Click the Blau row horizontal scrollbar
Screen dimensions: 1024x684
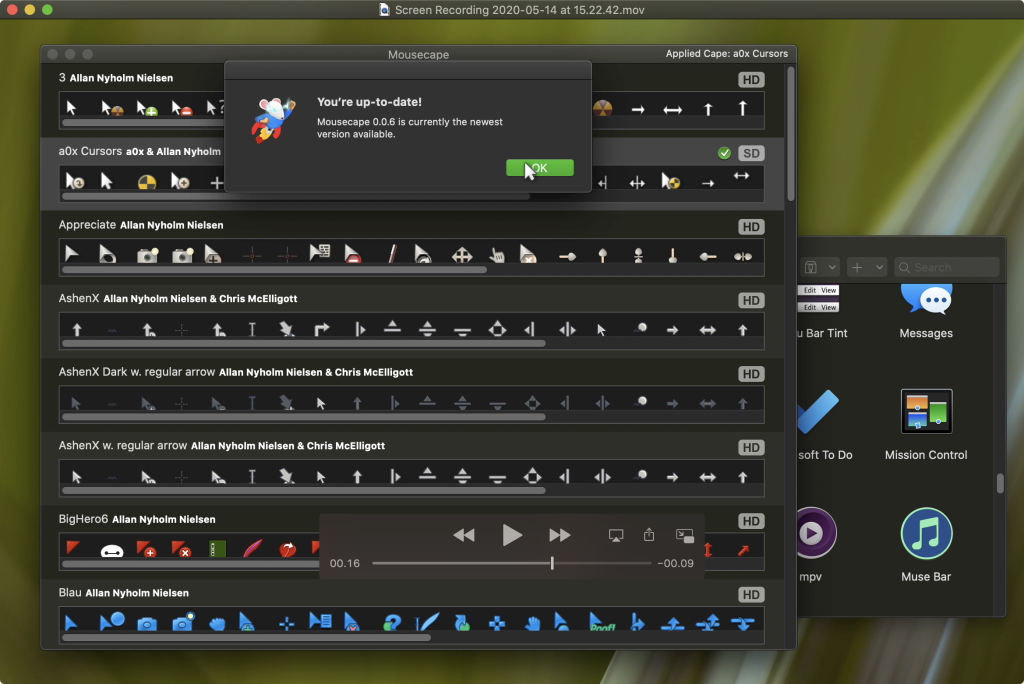(246, 638)
